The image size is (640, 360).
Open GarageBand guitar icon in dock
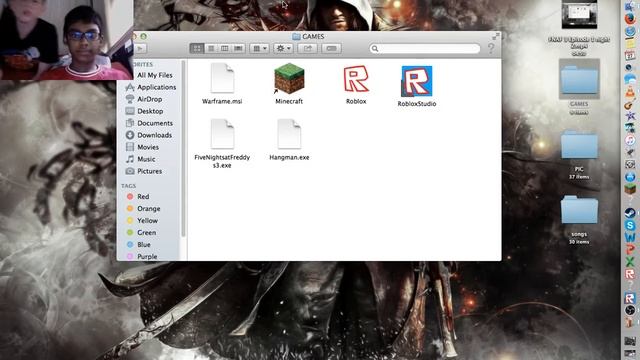(630, 104)
